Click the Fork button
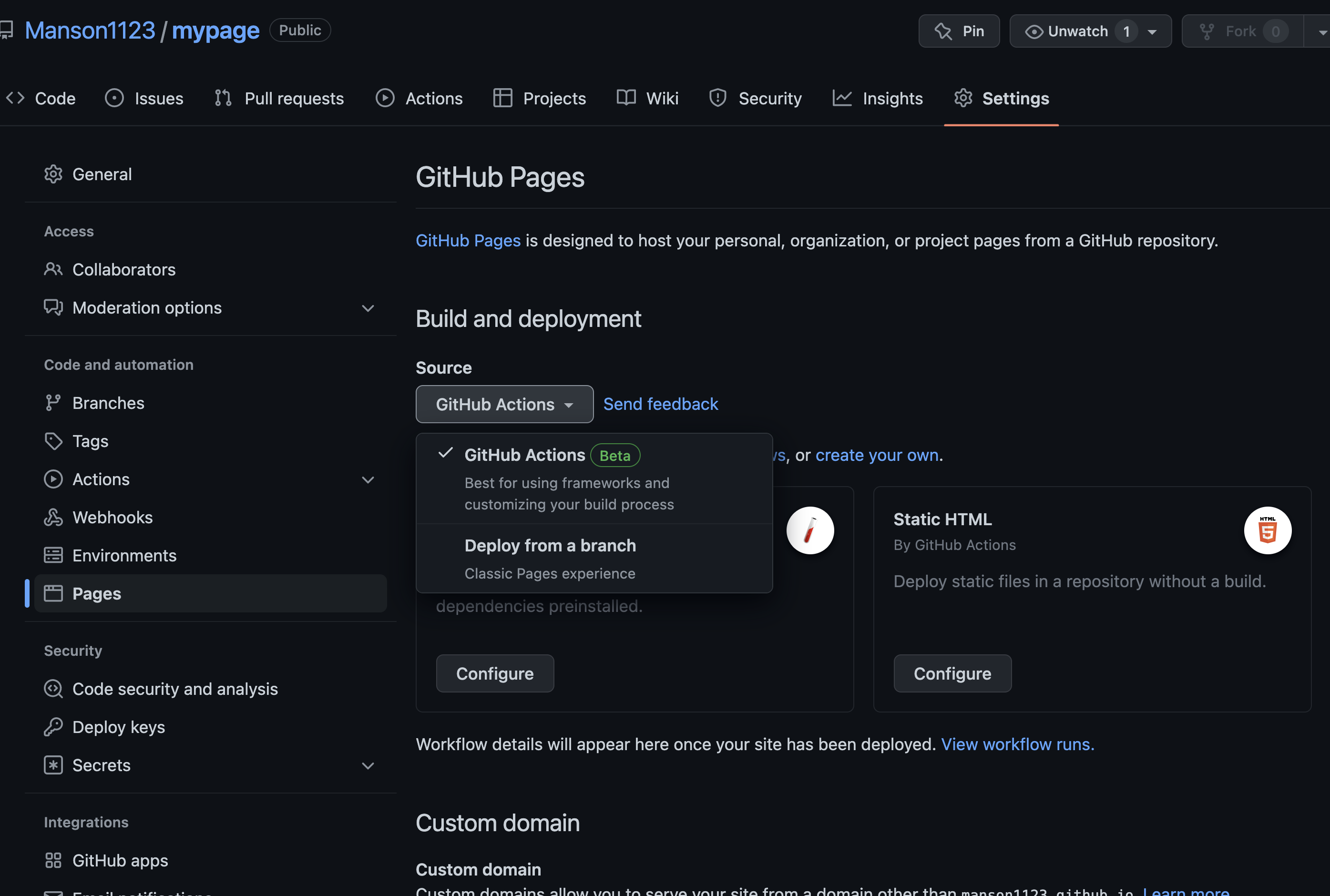This screenshot has width=1330, height=896. pos(1243,31)
